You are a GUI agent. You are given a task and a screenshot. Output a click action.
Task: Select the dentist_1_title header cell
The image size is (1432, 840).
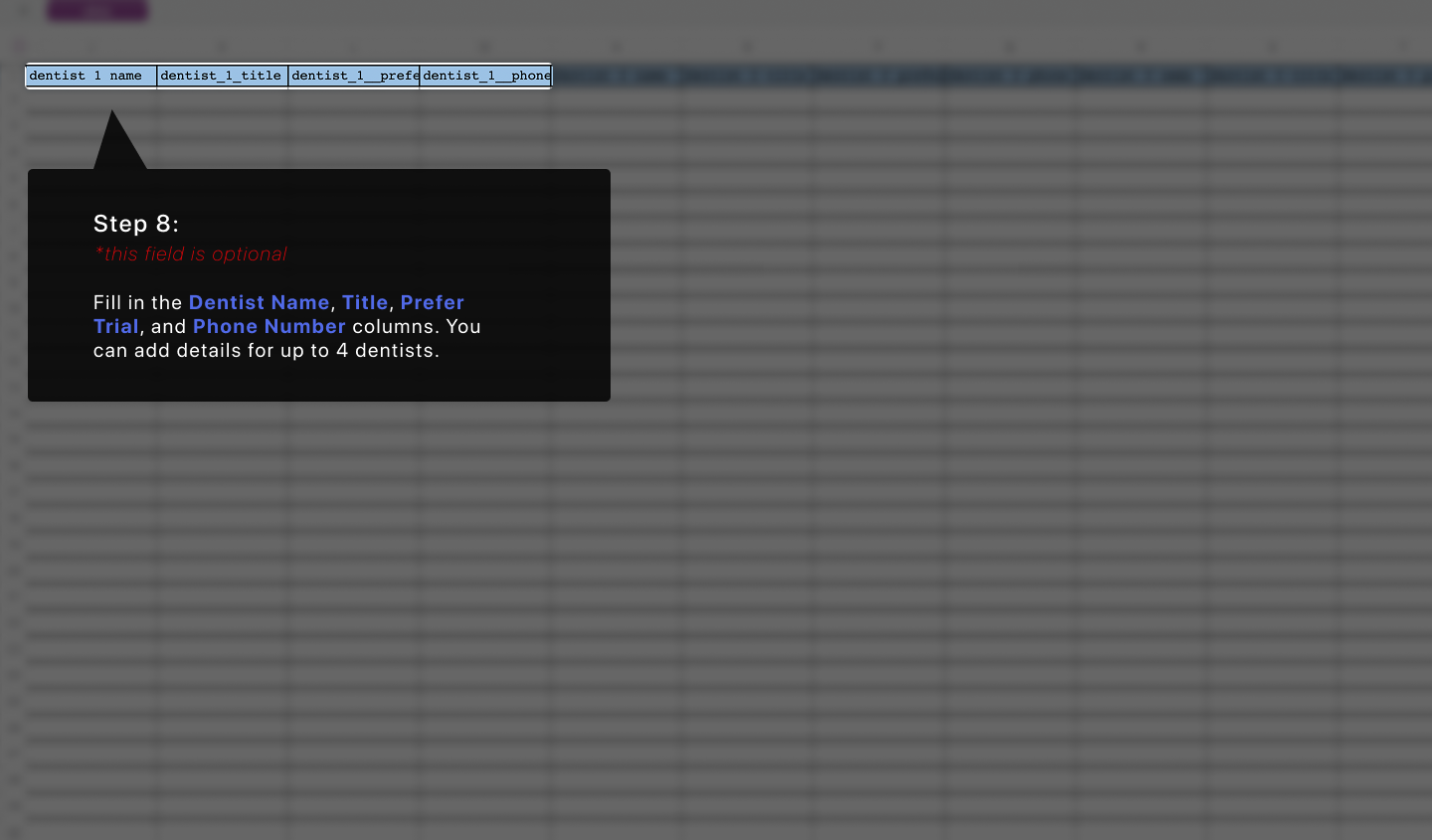coord(223,76)
